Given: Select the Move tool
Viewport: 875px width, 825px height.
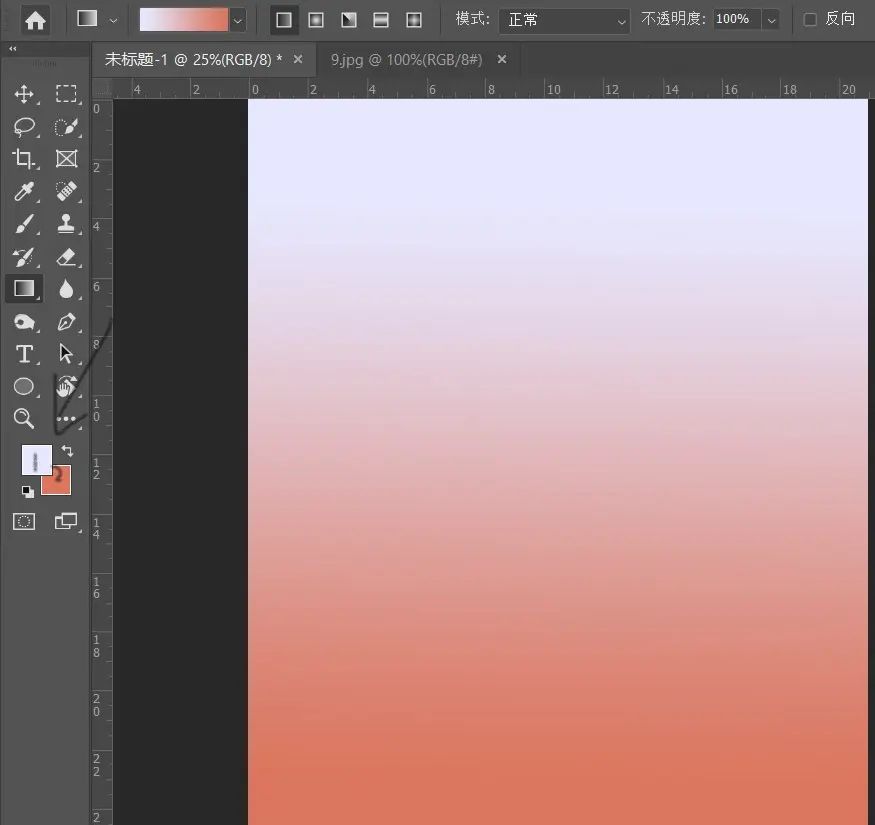Looking at the screenshot, I should [x=24, y=94].
